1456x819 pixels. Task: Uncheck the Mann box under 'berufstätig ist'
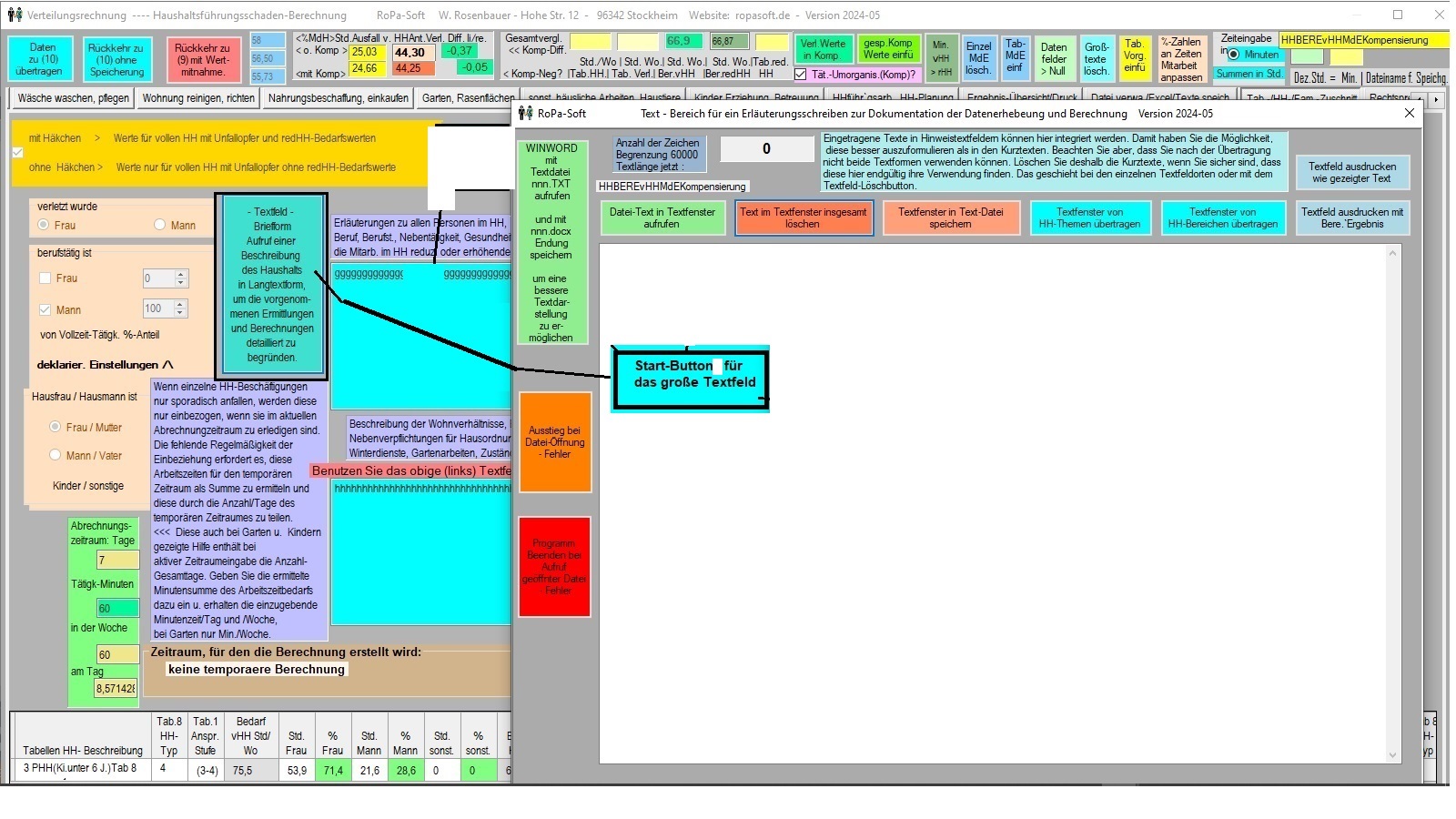click(x=45, y=309)
